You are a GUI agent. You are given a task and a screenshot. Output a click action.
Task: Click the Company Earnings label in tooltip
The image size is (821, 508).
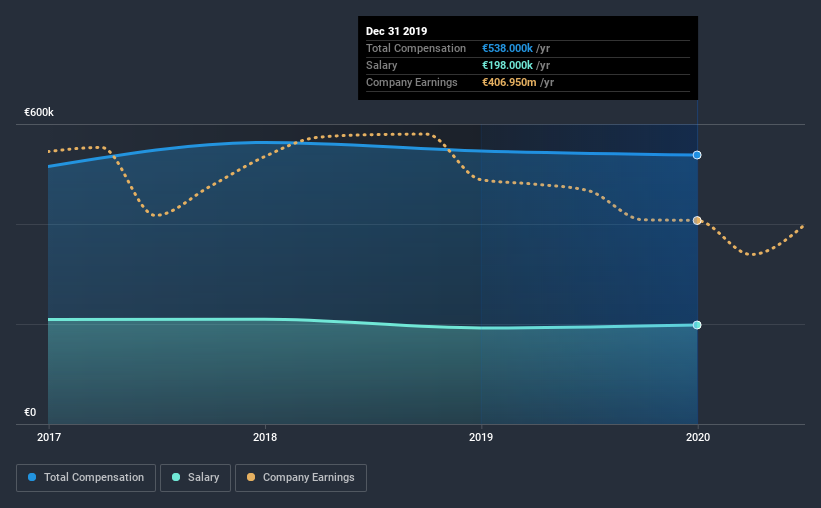pyautogui.click(x=412, y=82)
